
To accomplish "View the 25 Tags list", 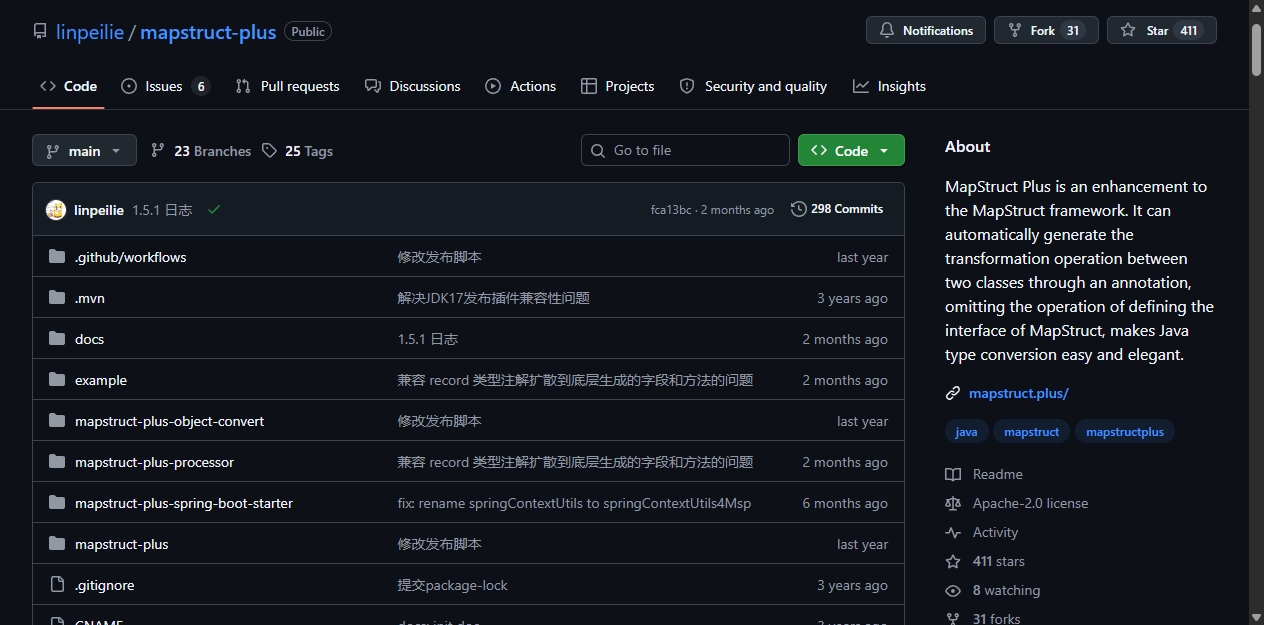I will pyautogui.click(x=297, y=151).
